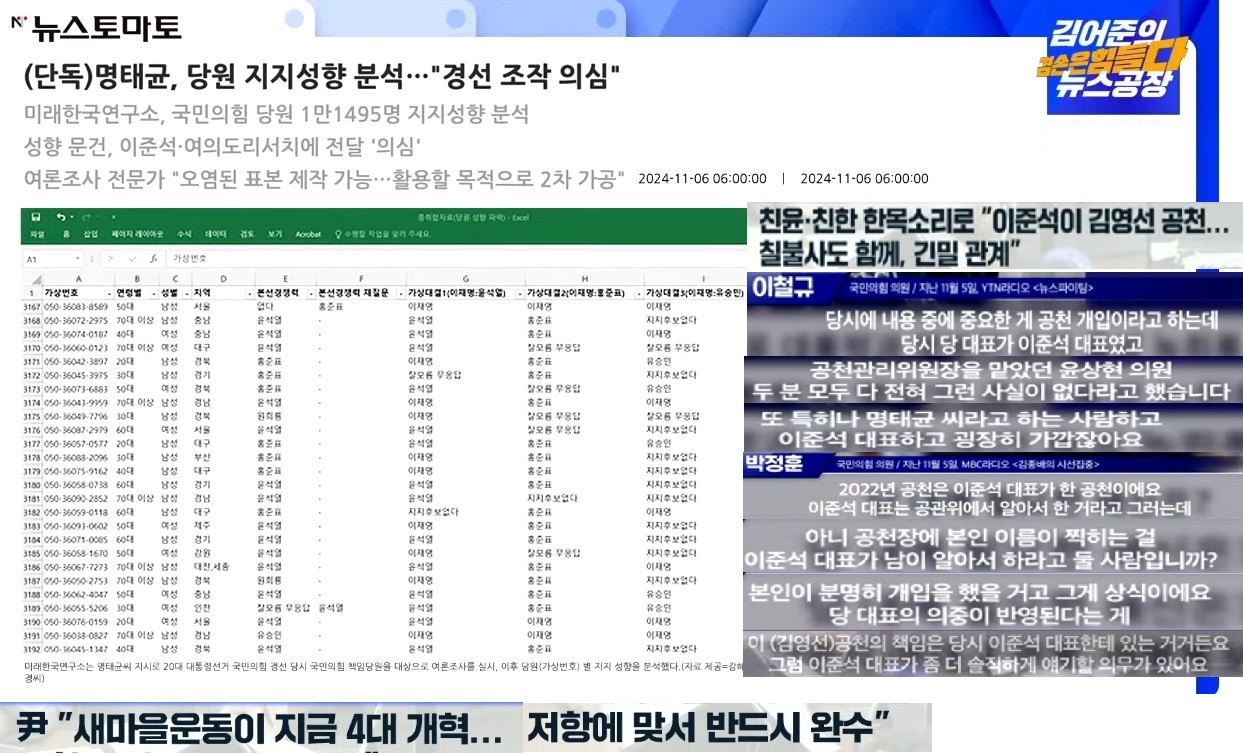
Task: Click the select-all corner of the sheet
Action: (36, 279)
